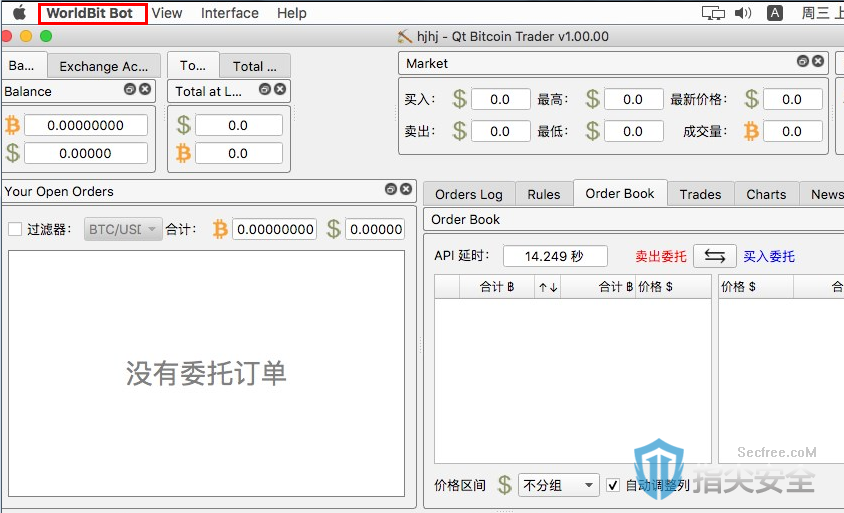Close the Your Open Orders panel
The image size is (844, 513).
406,189
